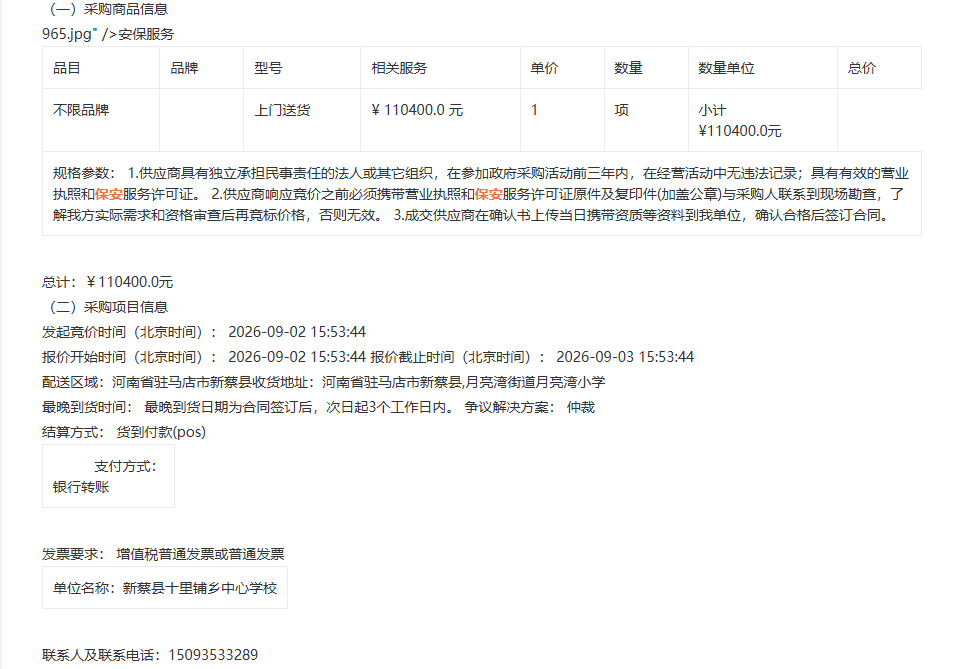Click the 规格参数 specification text block
Viewport: 960px width, 669px height.
pyautogui.click(x=482, y=194)
